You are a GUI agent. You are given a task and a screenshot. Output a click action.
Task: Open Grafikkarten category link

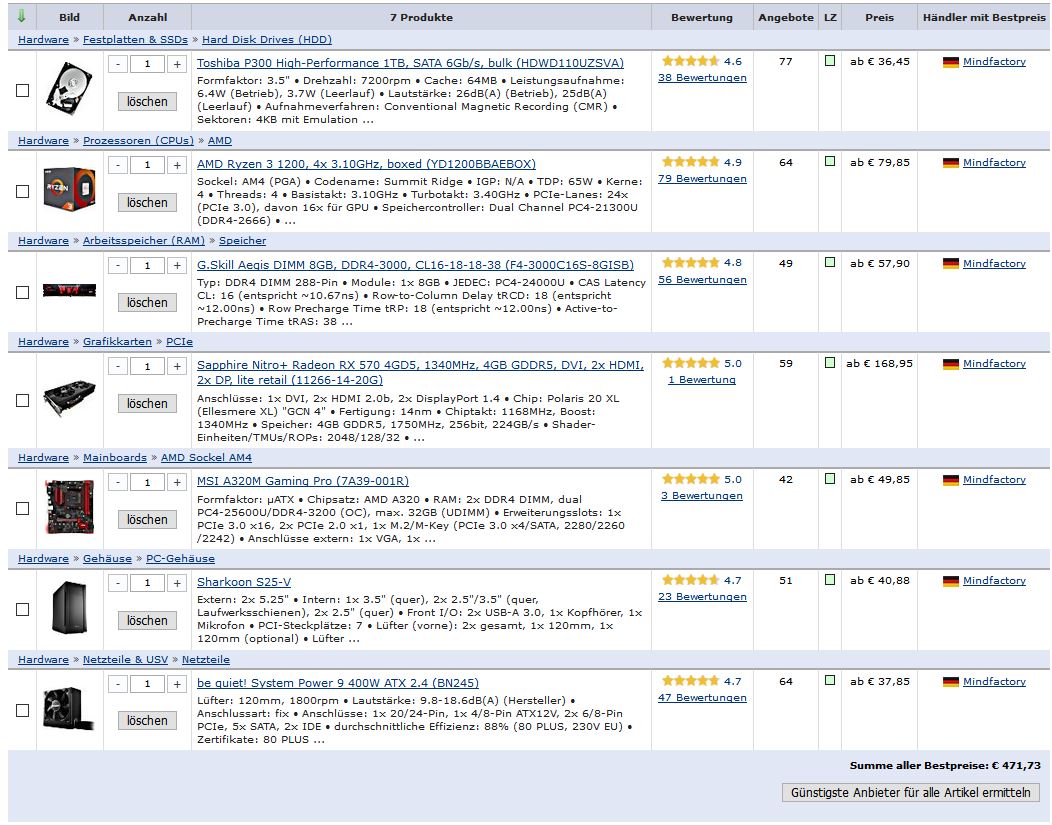pos(117,341)
